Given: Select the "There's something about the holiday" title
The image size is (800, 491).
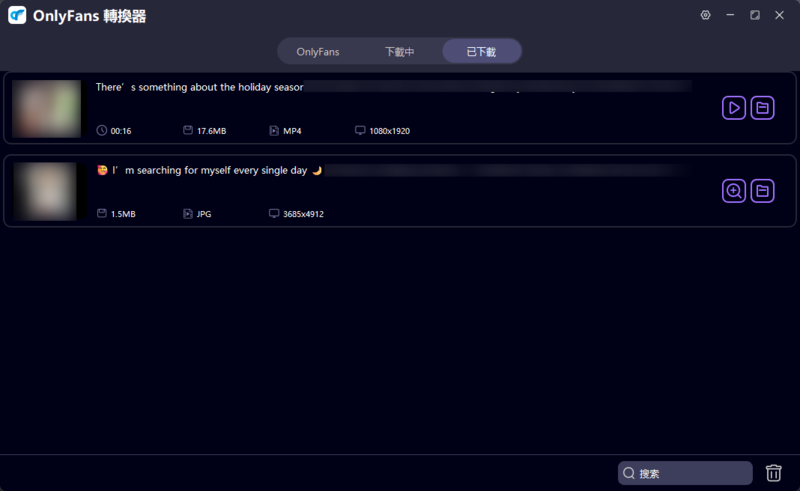Looking at the screenshot, I should 198,87.
